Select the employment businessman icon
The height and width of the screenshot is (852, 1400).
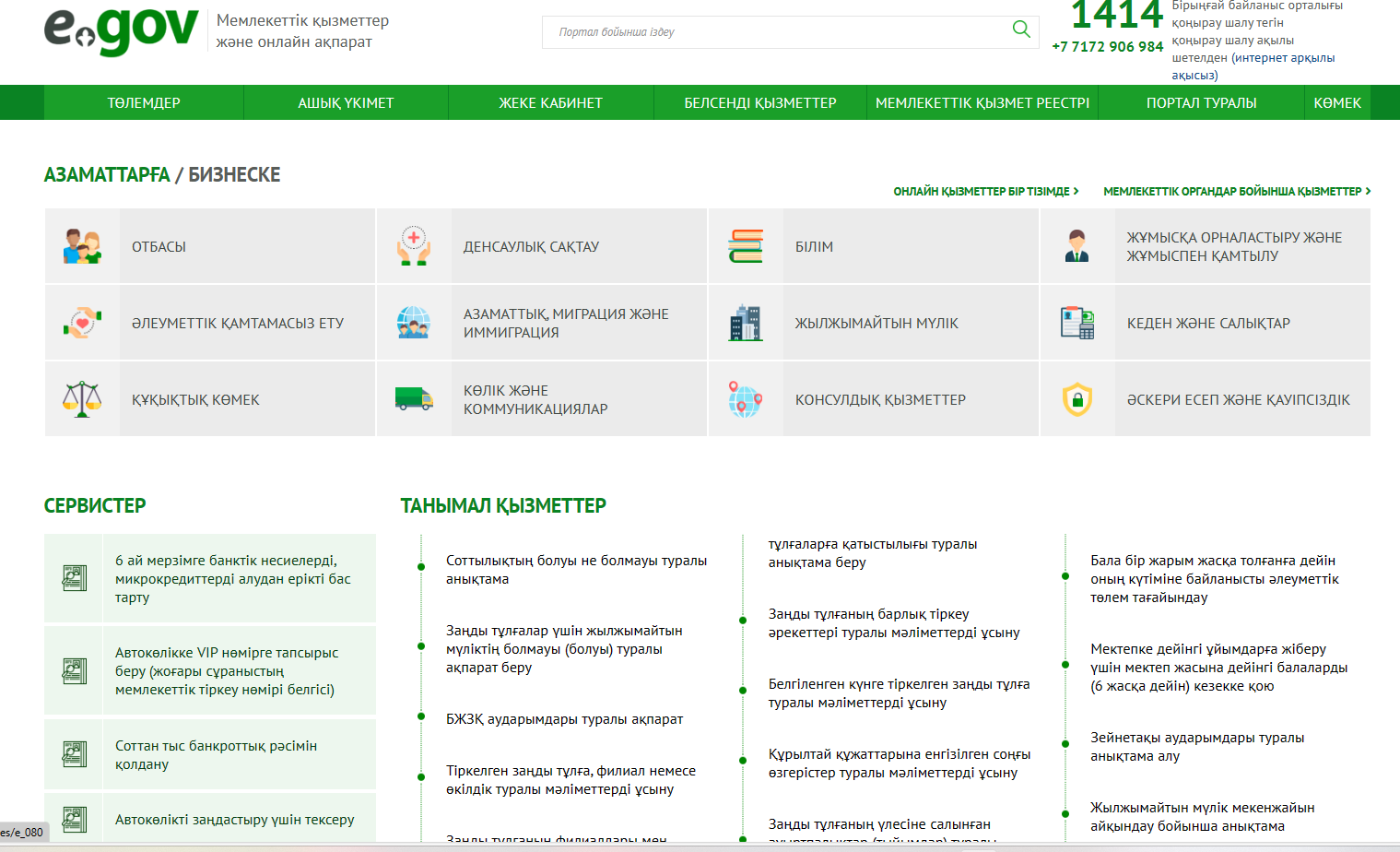pyautogui.click(x=1077, y=246)
